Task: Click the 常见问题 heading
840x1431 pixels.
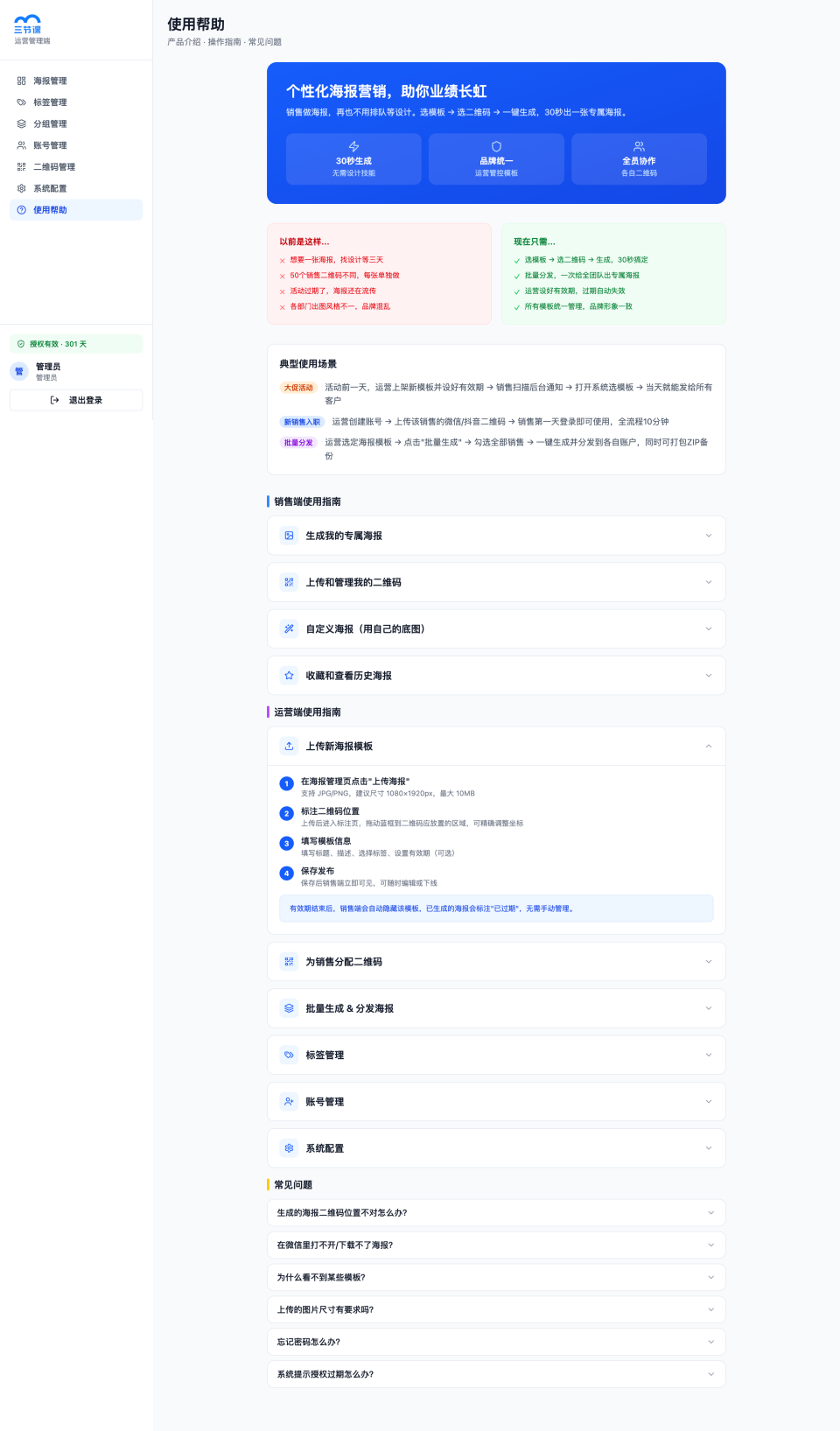Action: [293, 1185]
